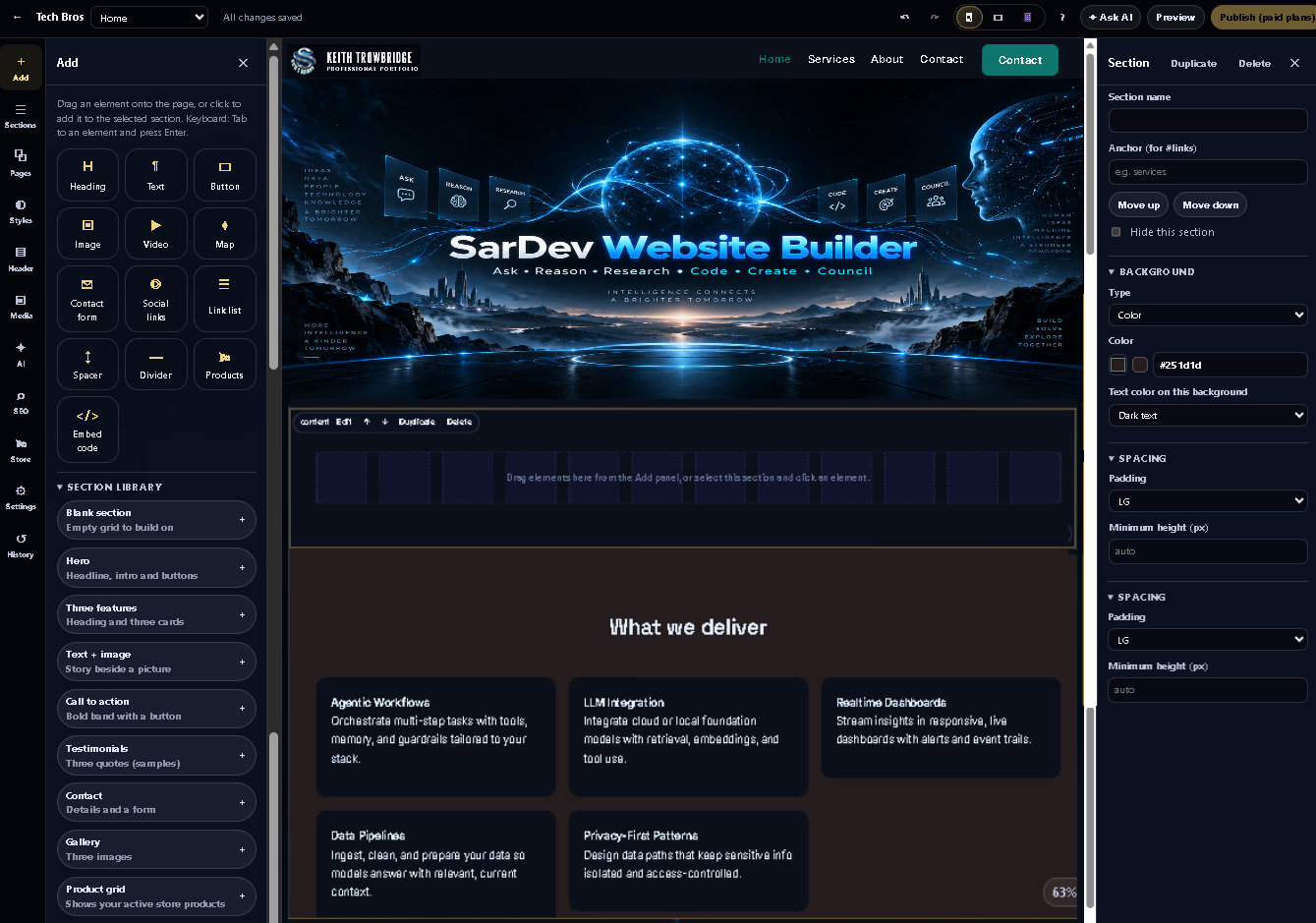
Task: Open the background Type dropdown
Action: (1208, 315)
